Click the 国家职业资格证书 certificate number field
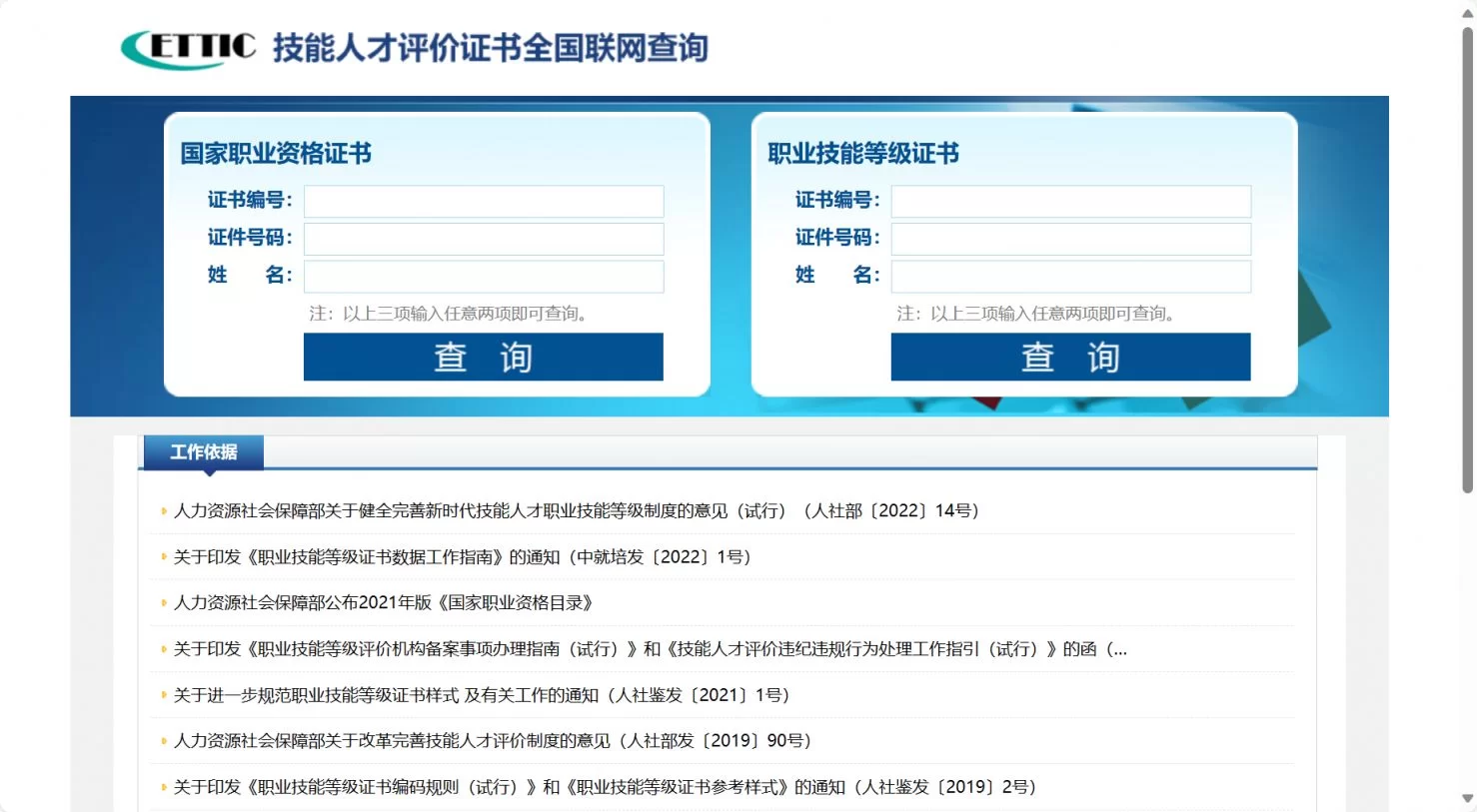This screenshot has height=812, width=1477. [484, 202]
